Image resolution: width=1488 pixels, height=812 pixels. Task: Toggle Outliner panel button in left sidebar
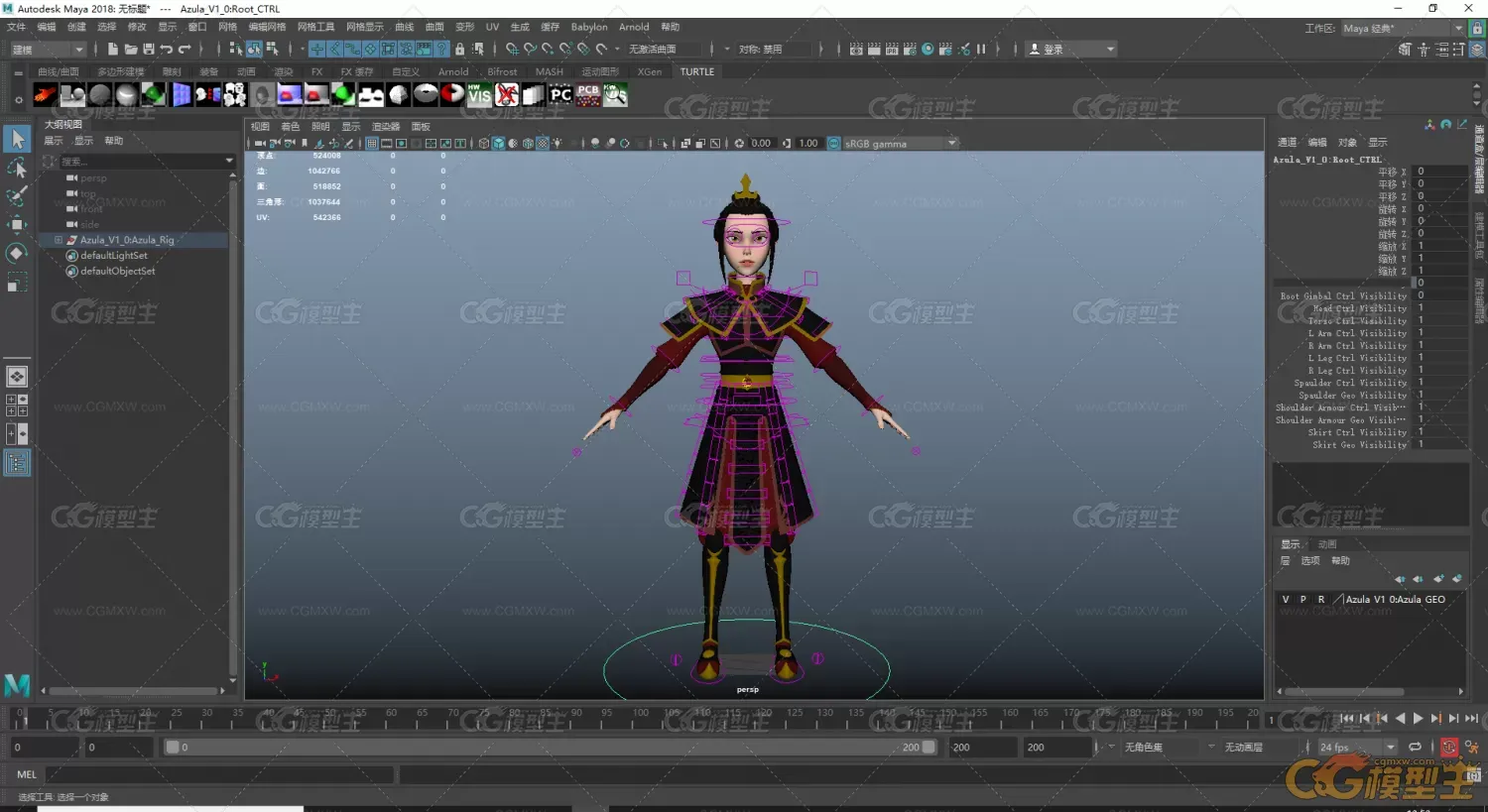coord(17,463)
